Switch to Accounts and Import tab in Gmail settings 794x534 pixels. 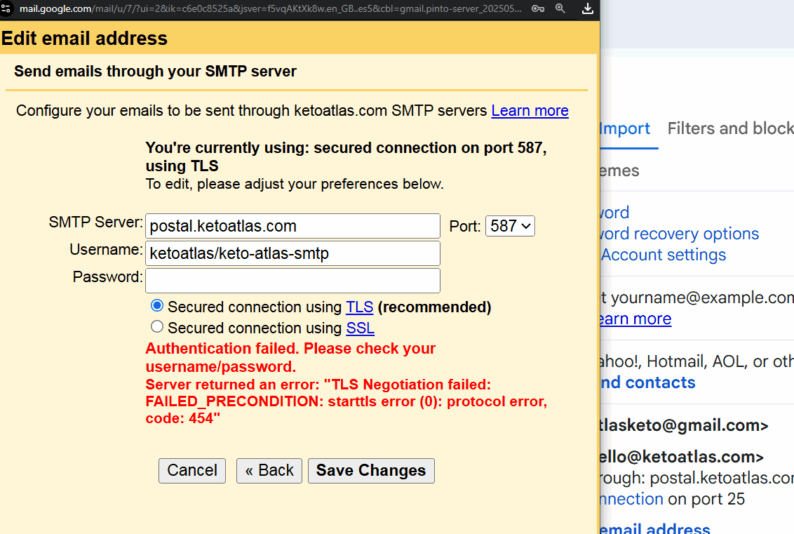(x=625, y=129)
